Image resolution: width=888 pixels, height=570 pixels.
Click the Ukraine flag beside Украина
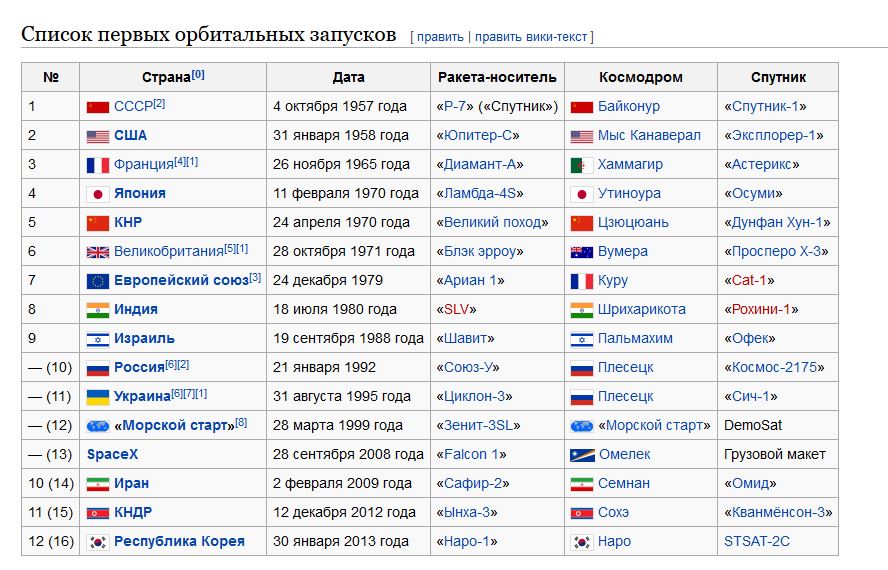pyautogui.click(x=97, y=397)
